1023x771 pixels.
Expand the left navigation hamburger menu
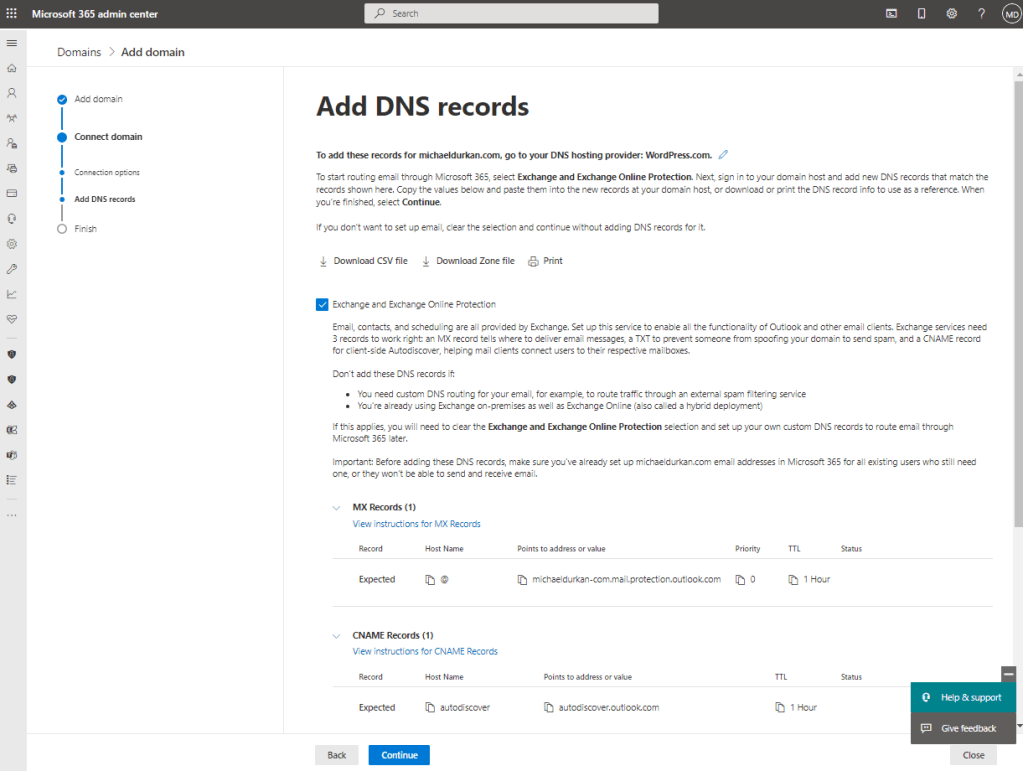pos(12,43)
